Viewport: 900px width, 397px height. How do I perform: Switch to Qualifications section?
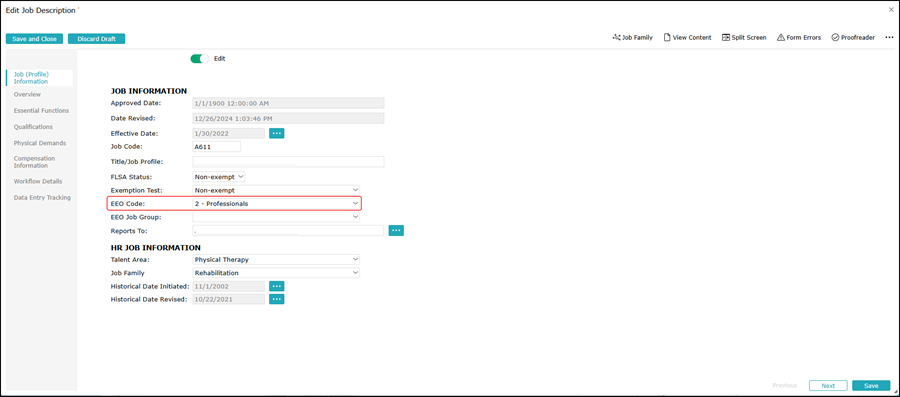pos(33,127)
